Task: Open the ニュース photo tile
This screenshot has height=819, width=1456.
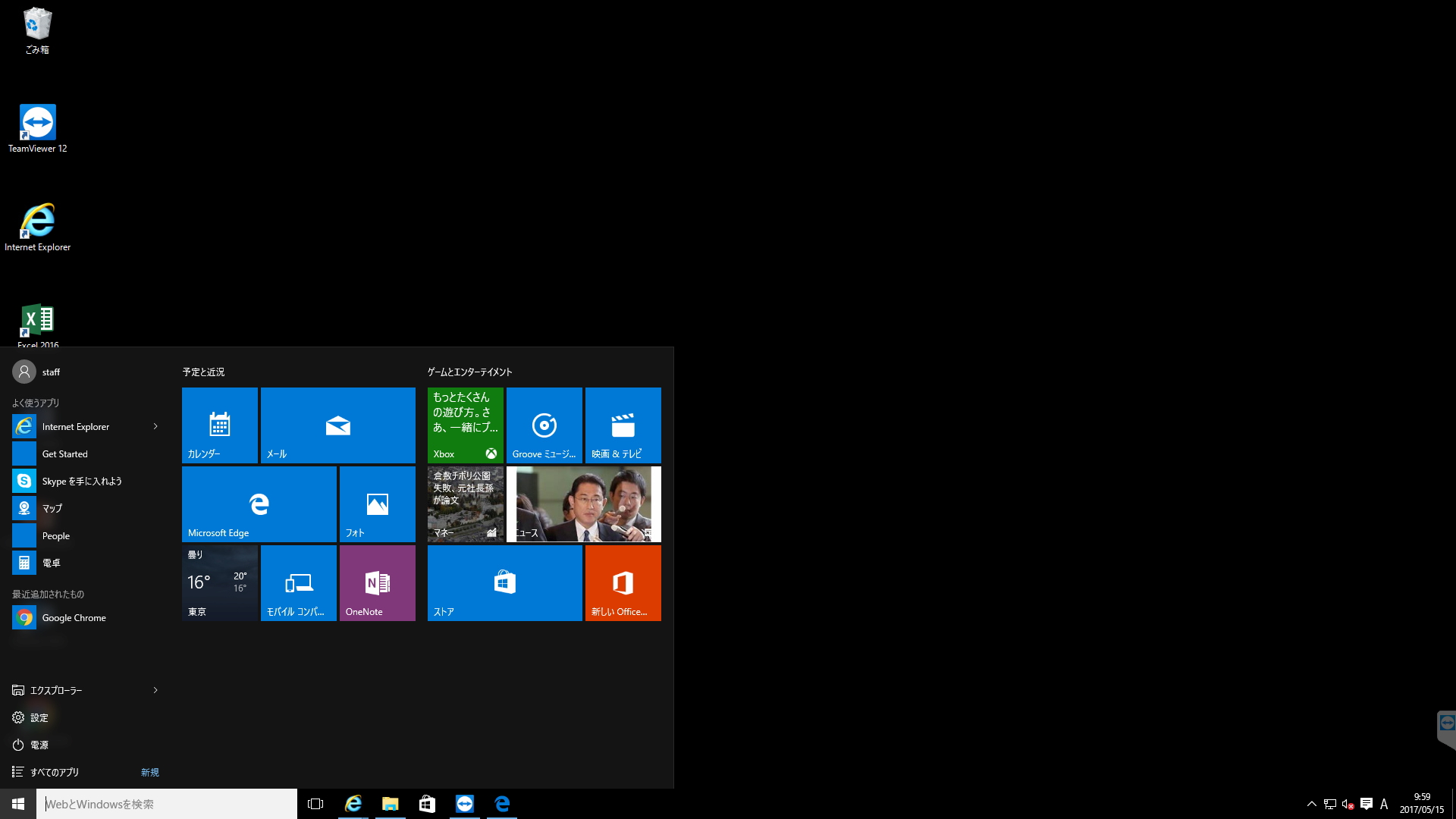Action: (584, 504)
